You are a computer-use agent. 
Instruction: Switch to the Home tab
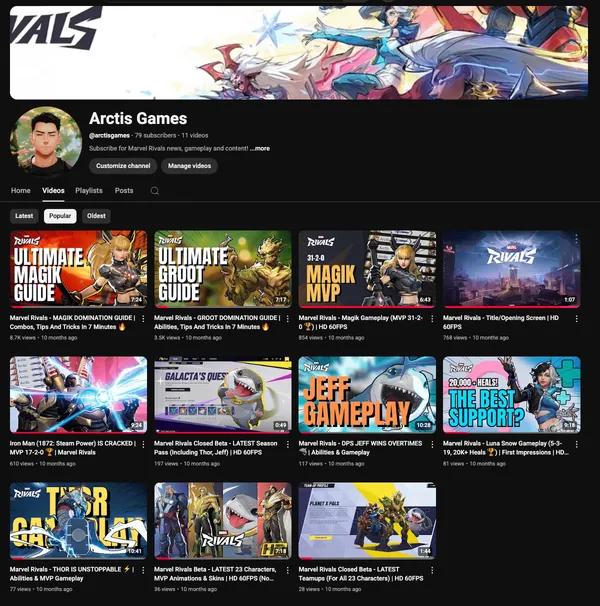click(x=20, y=191)
